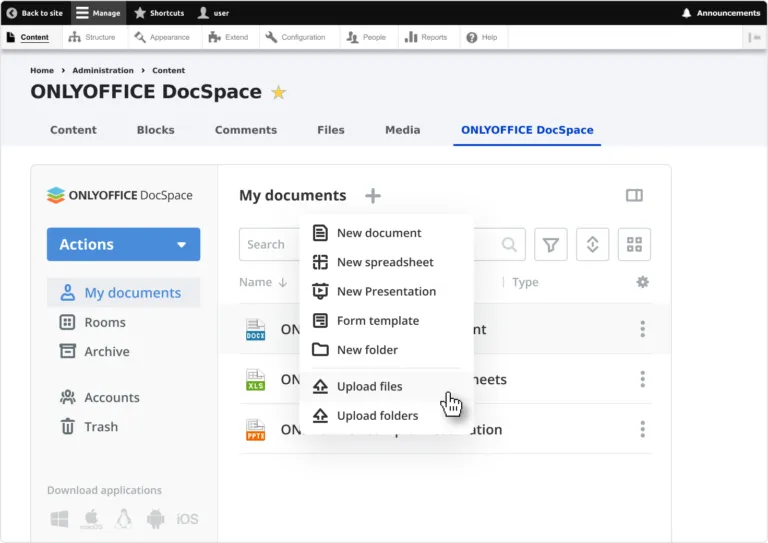Open the Content admin toolbar item
The height and width of the screenshot is (543, 768).
click(x=28, y=37)
